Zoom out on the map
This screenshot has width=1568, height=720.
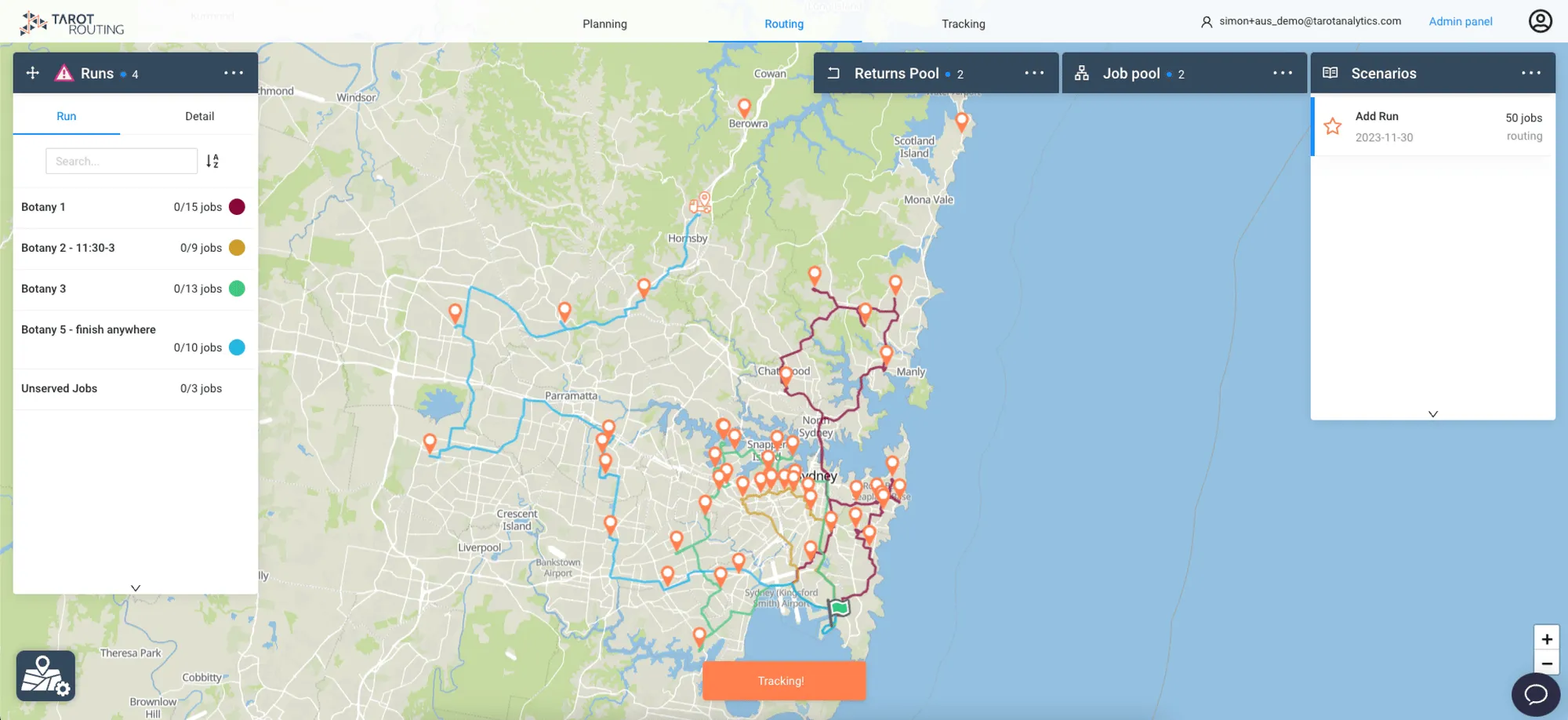(x=1546, y=663)
